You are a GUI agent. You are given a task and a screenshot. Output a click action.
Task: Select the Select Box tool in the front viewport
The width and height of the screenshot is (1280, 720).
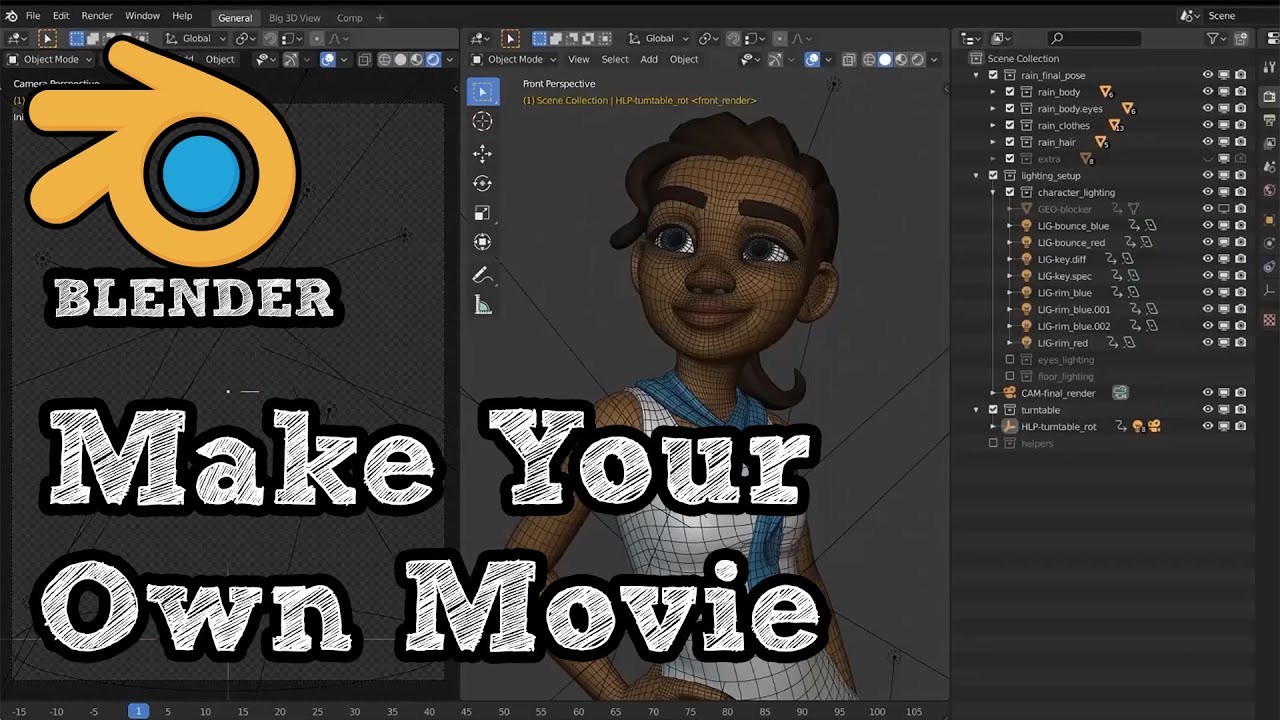click(x=482, y=91)
